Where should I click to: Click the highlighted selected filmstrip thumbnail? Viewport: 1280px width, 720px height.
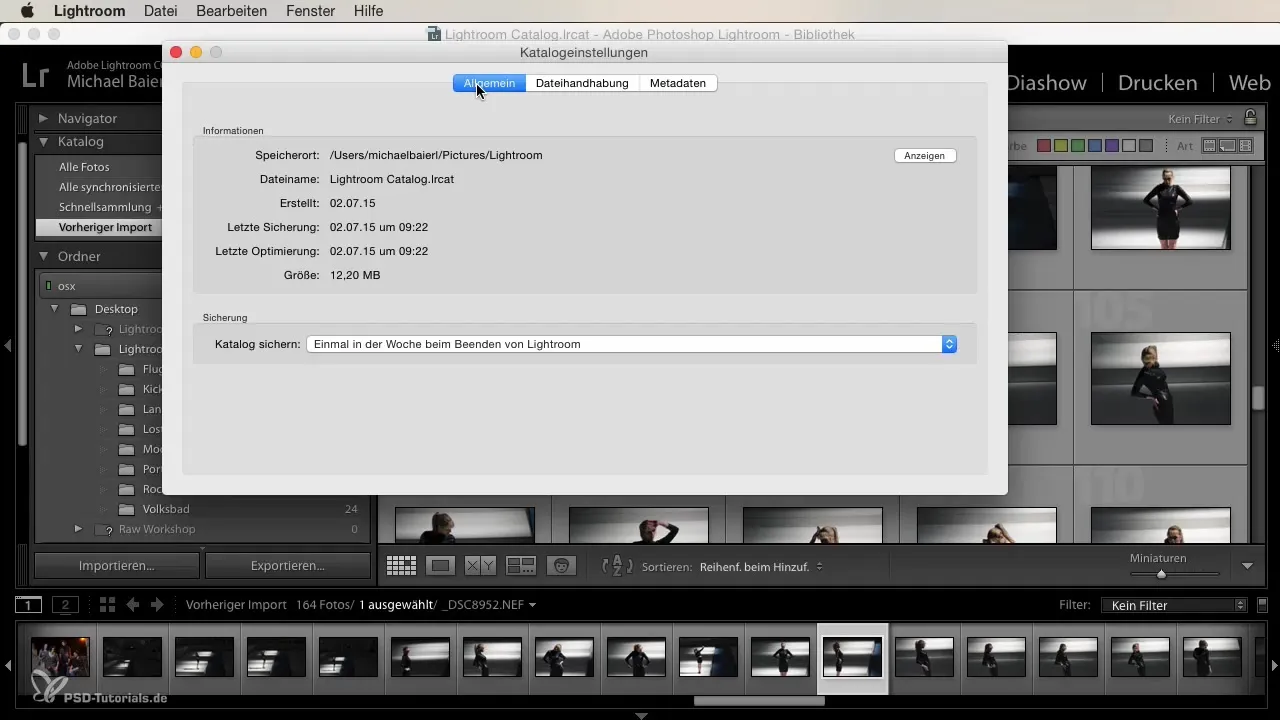tap(852, 657)
